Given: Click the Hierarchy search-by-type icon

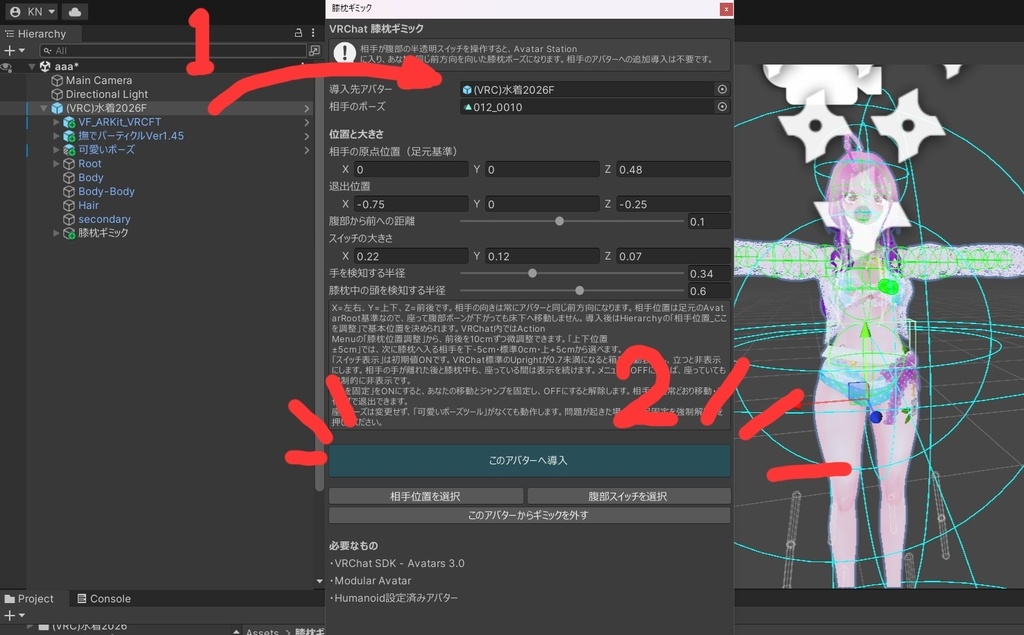Looking at the screenshot, I should point(314,50).
